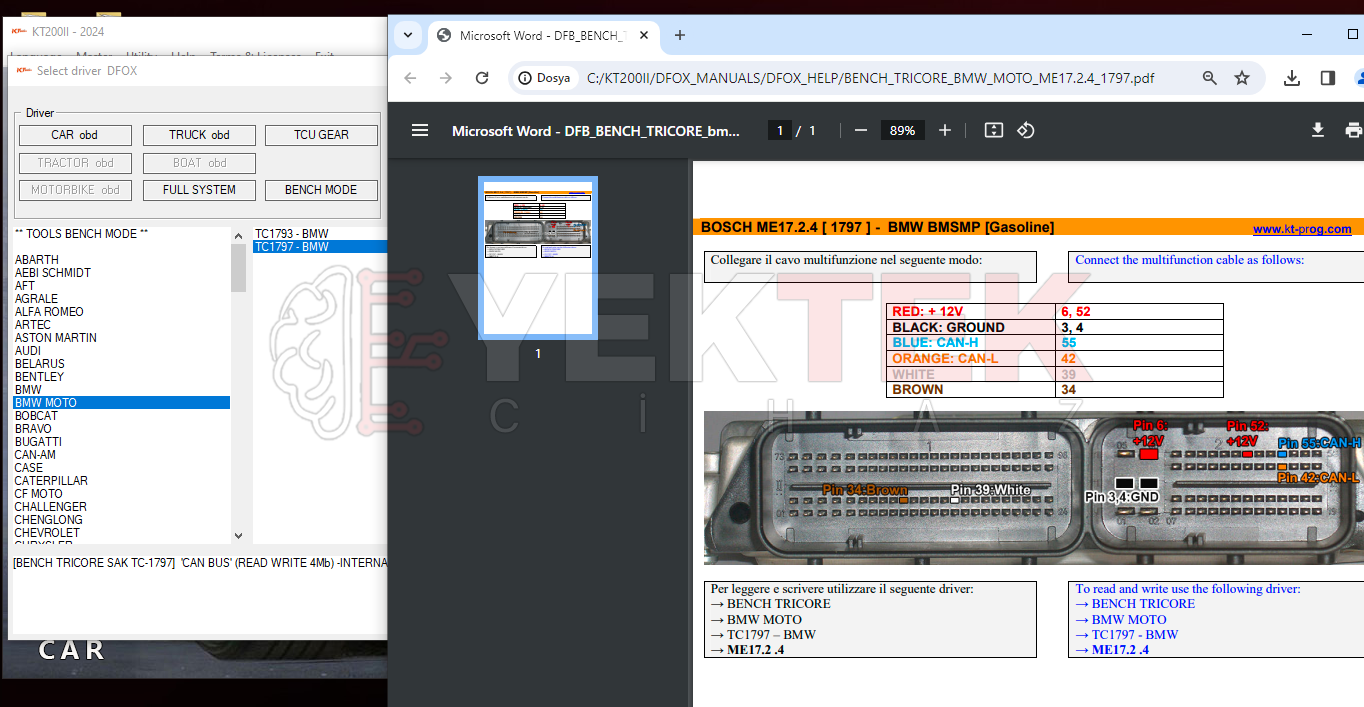Open the PDF viewer sidebar menu icon
This screenshot has width=1364, height=707.
pos(420,131)
